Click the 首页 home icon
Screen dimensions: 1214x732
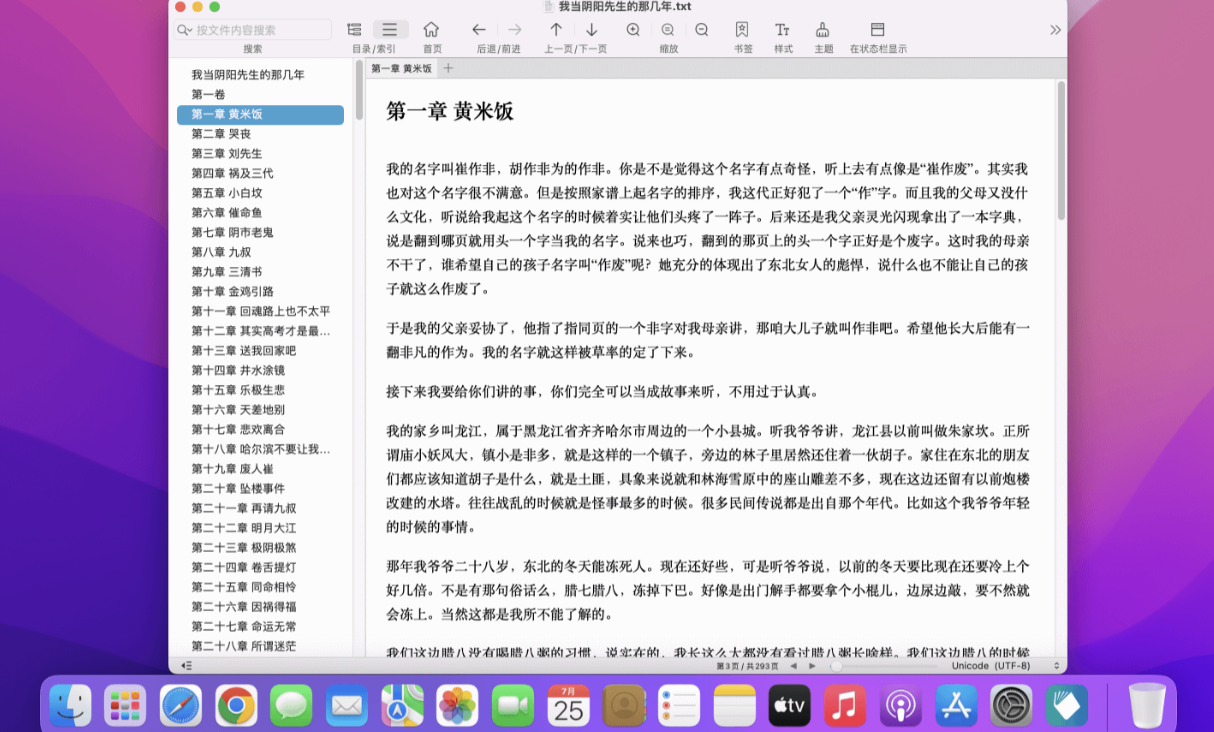[x=431, y=29]
